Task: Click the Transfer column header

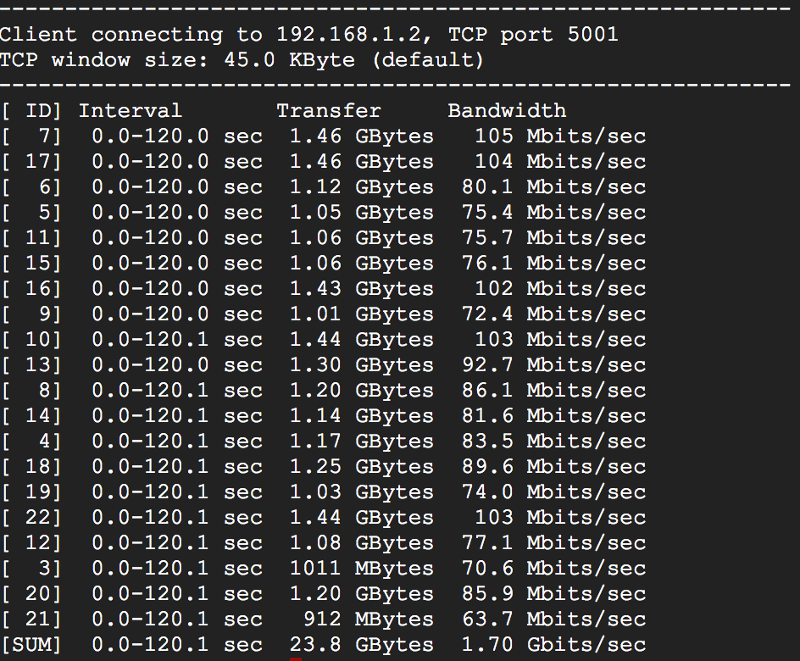Action: point(329,111)
